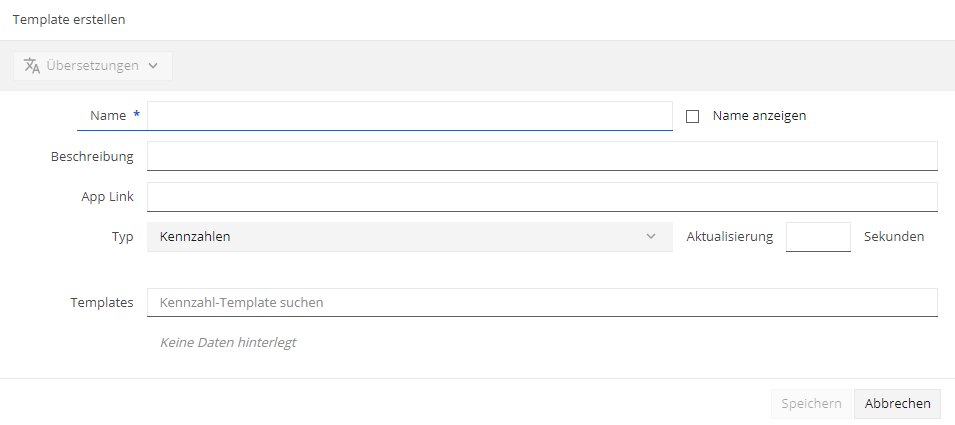955x425 pixels.
Task: Expand the chevron next to Übersetzungen
Action: [x=153, y=66]
